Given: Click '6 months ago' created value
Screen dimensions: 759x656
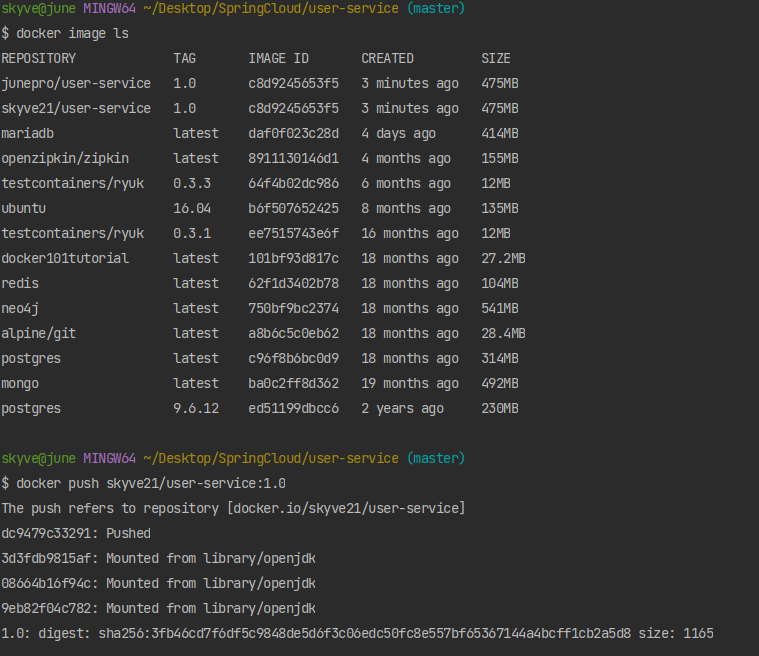Looking at the screenshot, I should (x=406, y=183).
